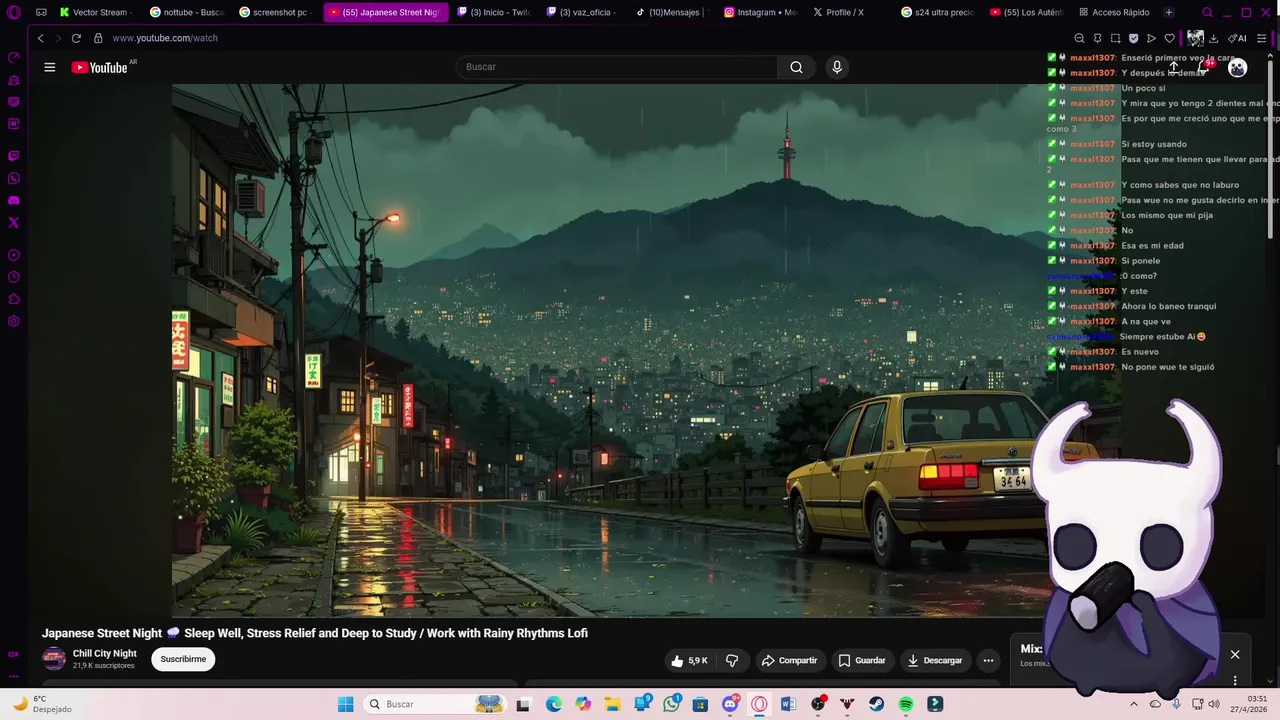1280x720 pixels.
Task: Switch to the Vector Stream tab
Action: pos(95,12)
